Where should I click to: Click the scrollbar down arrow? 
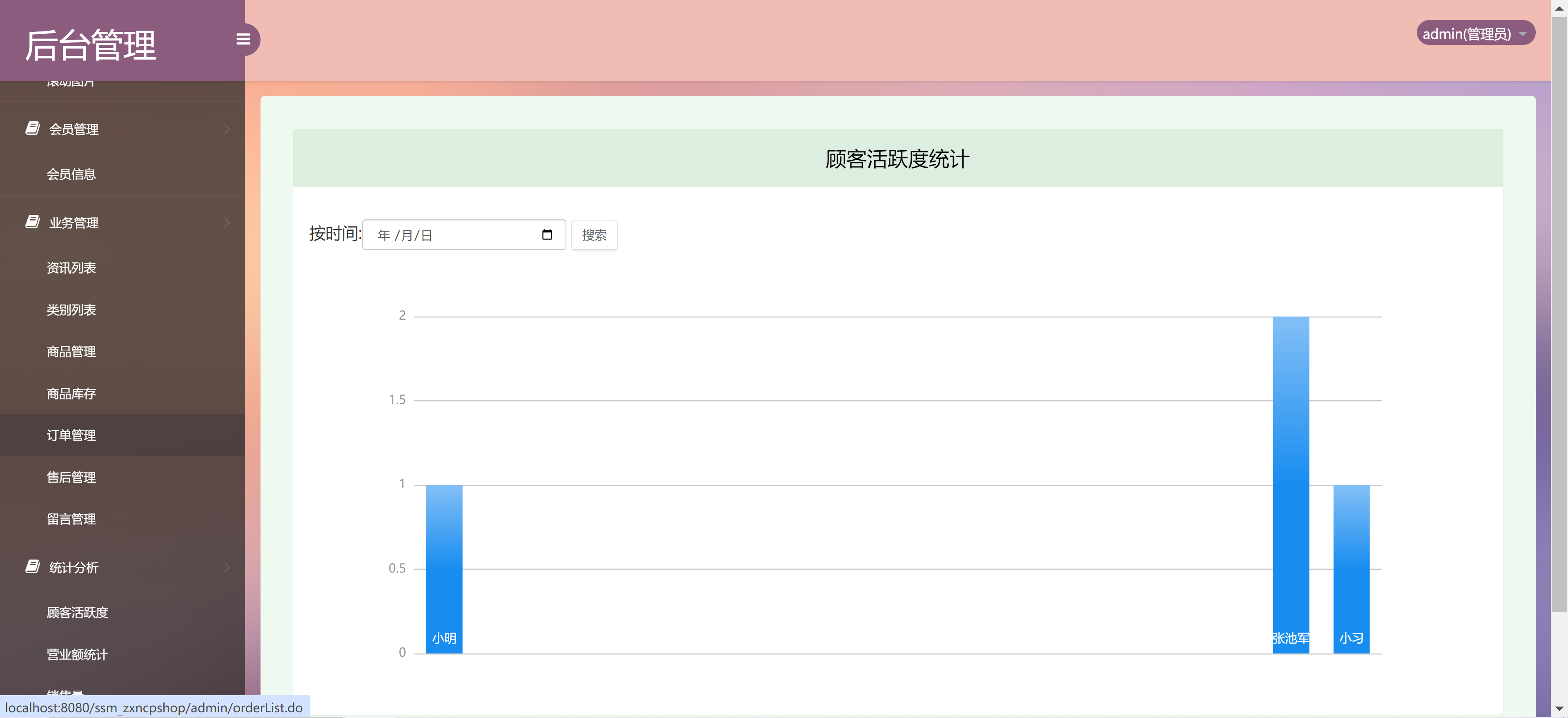tap(1560, 708)
